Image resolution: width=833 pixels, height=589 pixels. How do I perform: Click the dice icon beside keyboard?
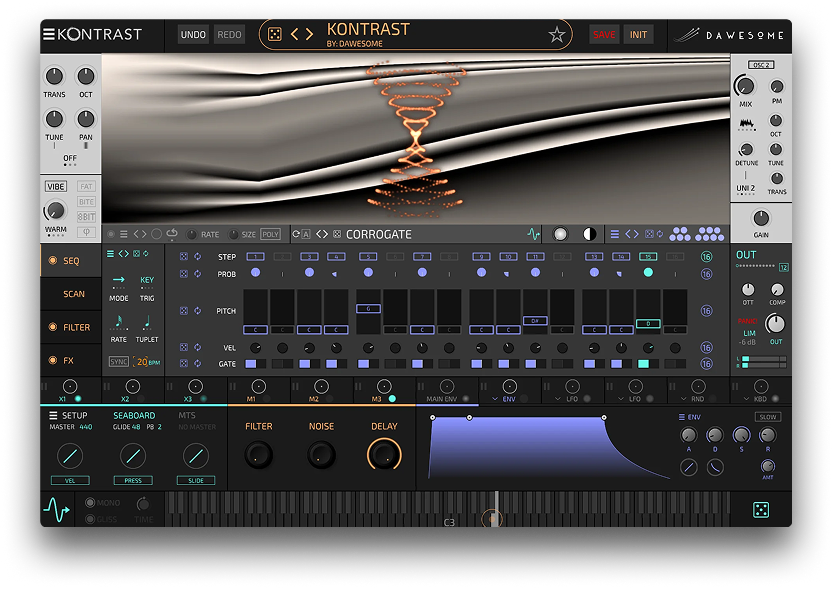click(x=760, y=510)
